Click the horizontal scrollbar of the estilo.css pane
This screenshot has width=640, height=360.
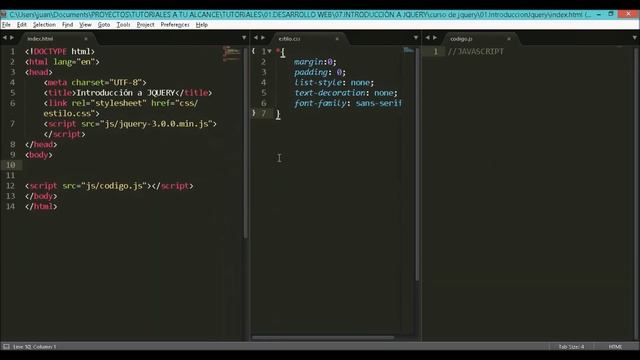point(322,338)
